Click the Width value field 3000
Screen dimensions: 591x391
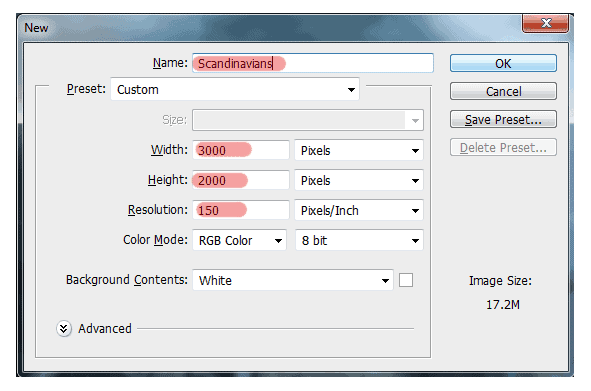(240, 150)
